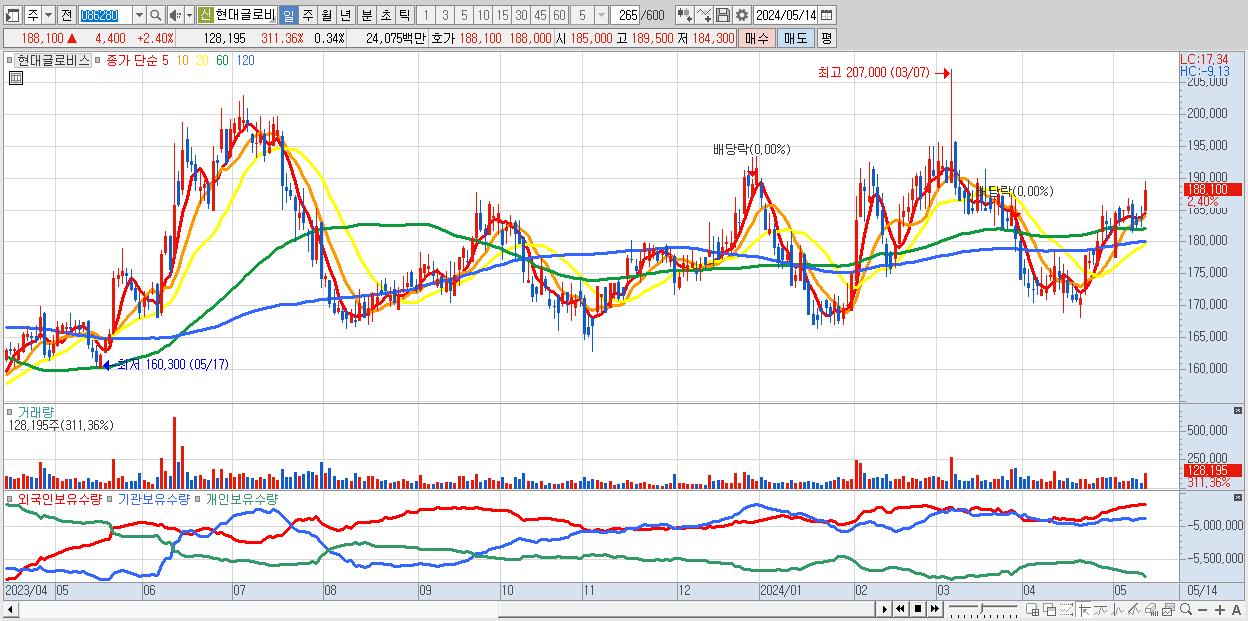1248x621 pixels.
Task: Toggle the left side panel icon
Action: [x=12, y=16]
